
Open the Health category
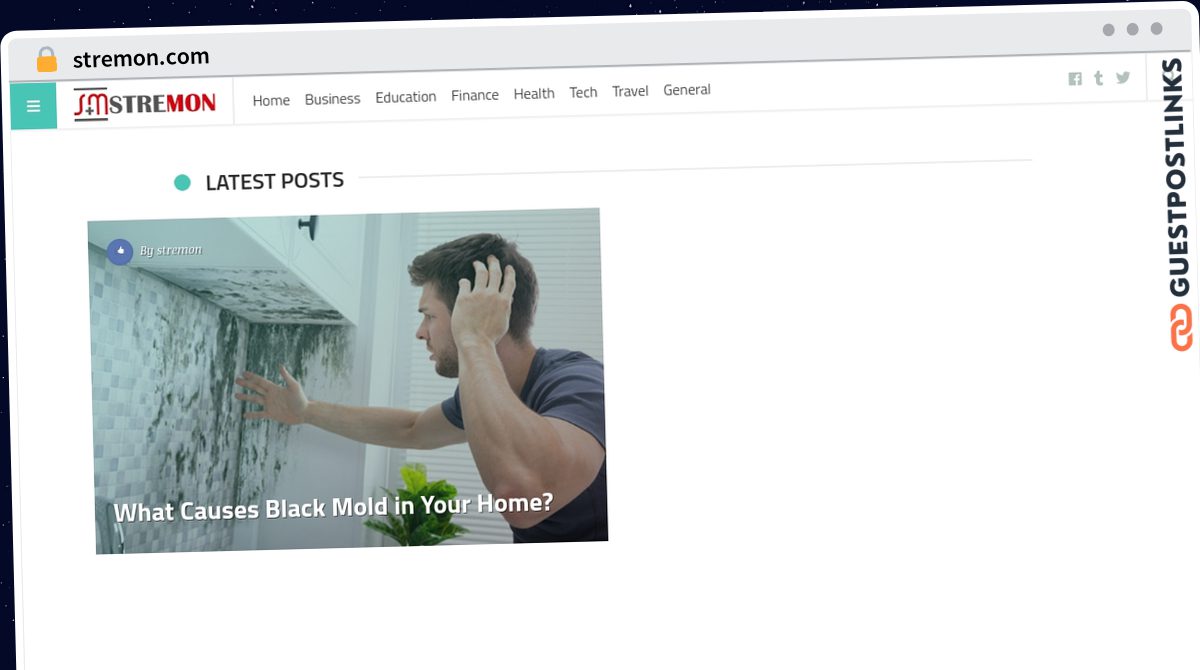tap(534, 93)
